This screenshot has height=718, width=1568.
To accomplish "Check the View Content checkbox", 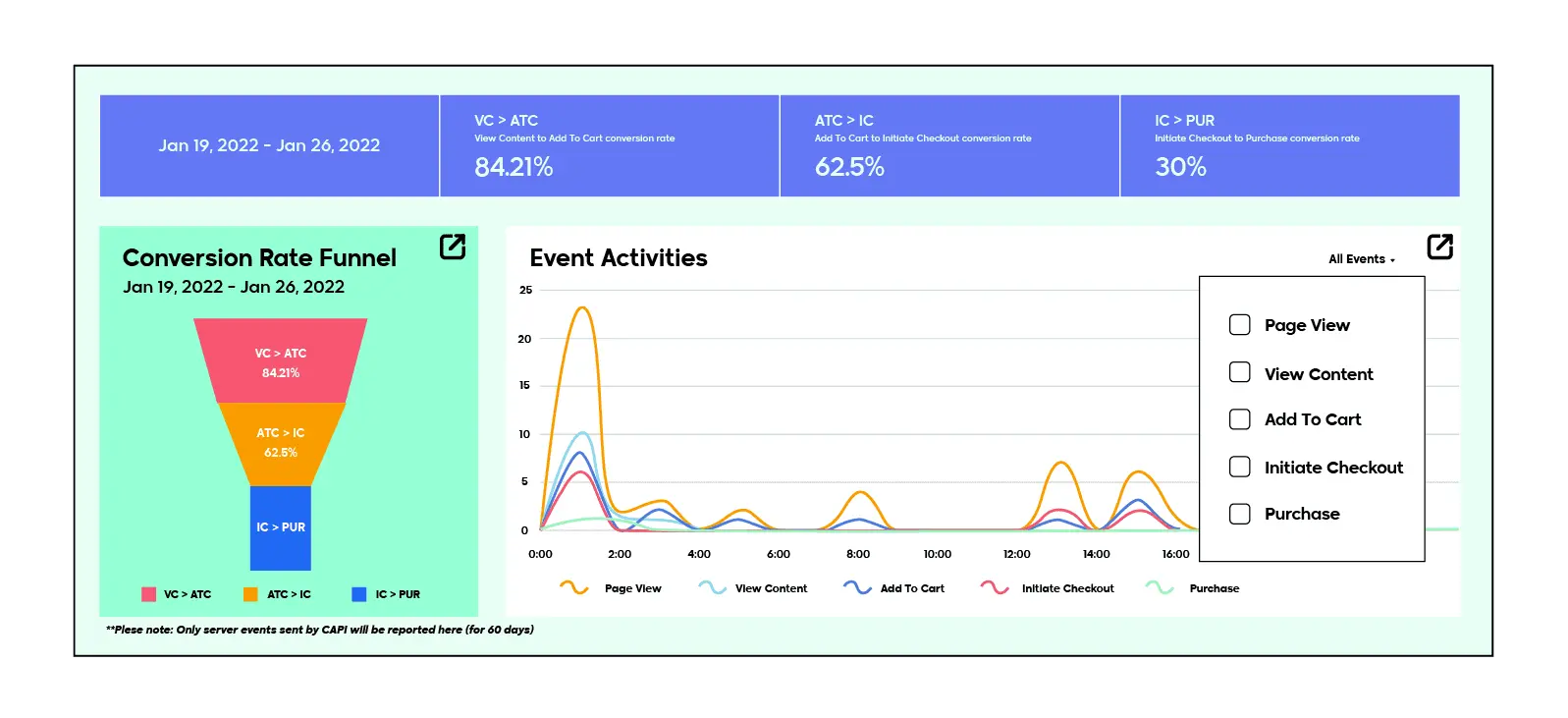I will [x=1240, y=373].
